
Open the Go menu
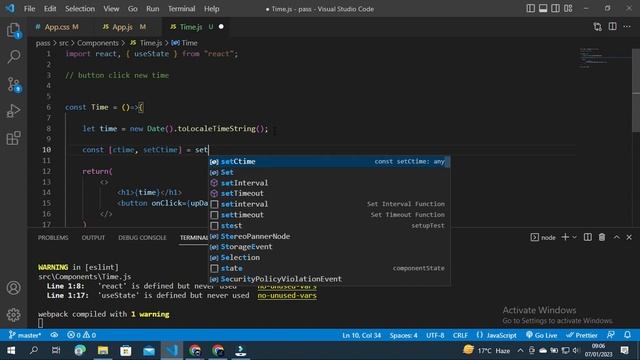tap(133, 9)
